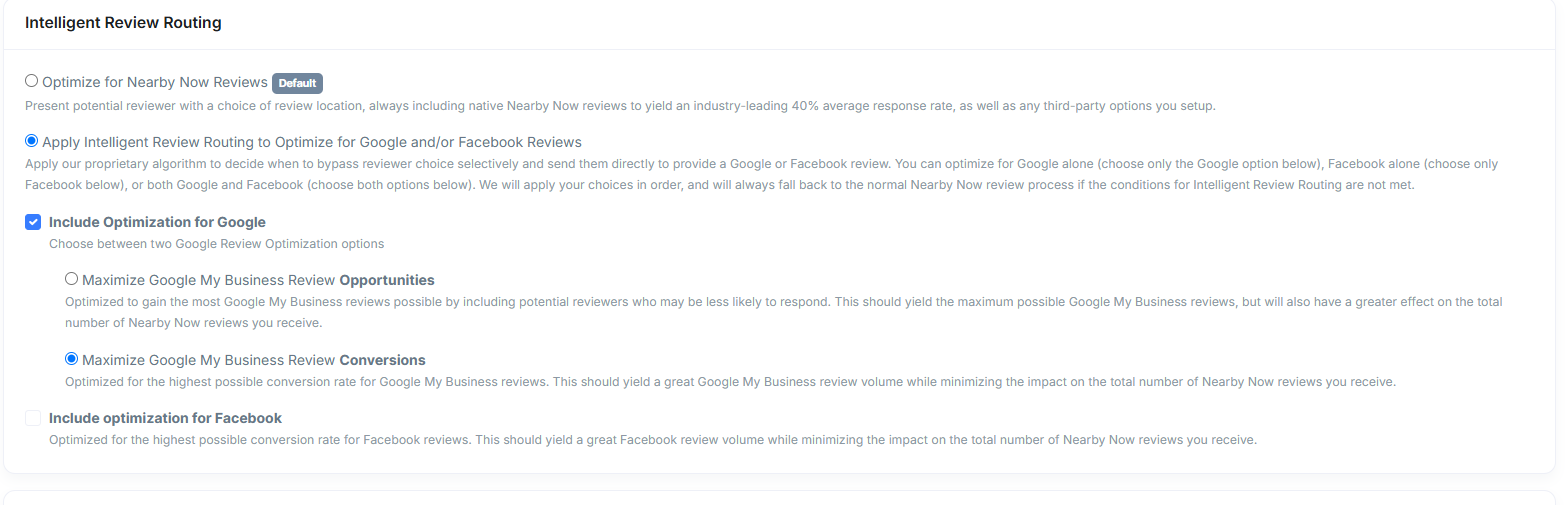Choose the Maximize Review Conversions radio button
This screenshot has width=1567, height=505.
[71, 359]
